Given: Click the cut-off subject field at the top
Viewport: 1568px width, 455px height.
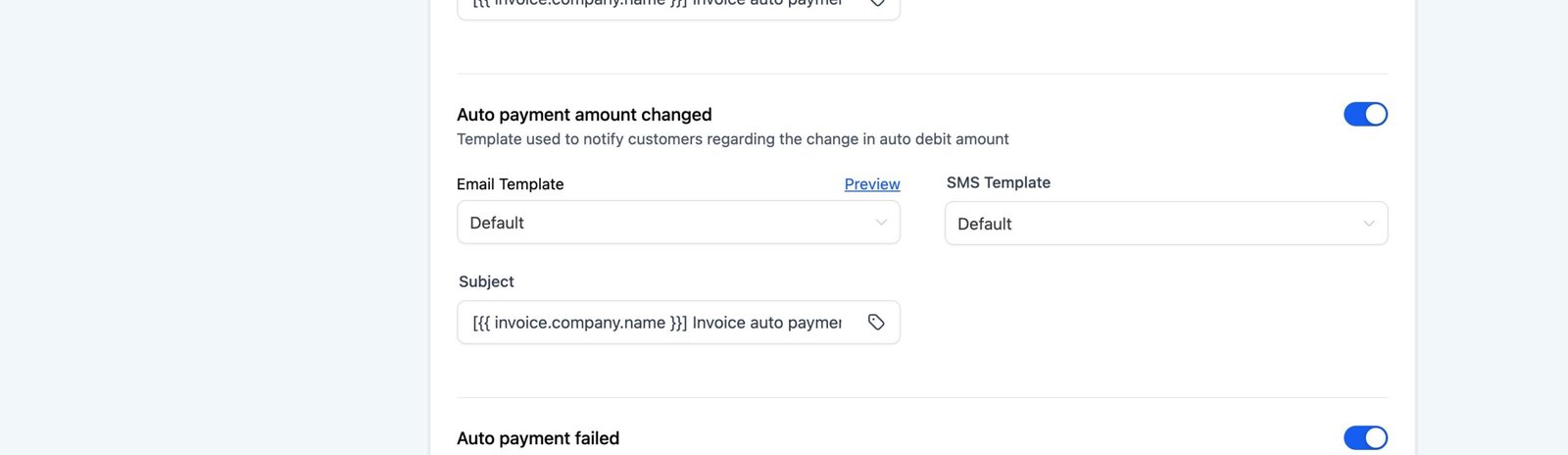Looking at the screenshot, I should (x=657, y=6).
